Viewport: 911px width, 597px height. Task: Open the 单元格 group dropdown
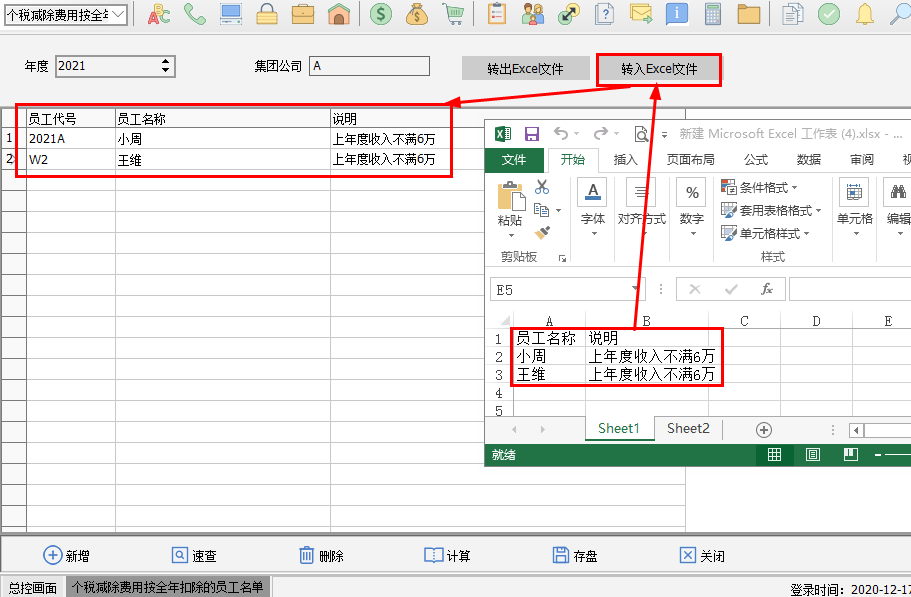(x=856, y=234)
